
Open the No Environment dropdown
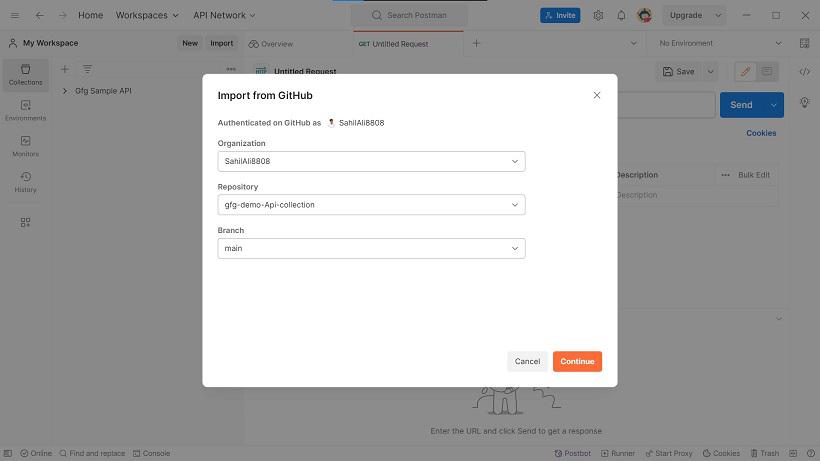[x=720, y=43]
